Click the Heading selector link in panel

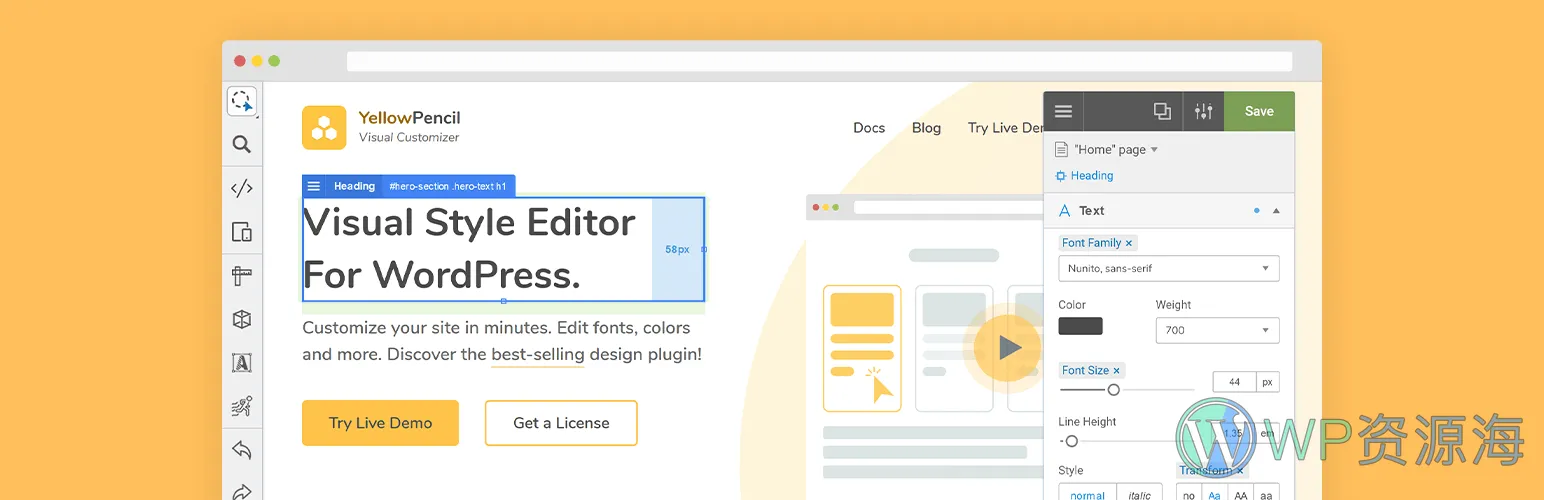click(1091, 175)
